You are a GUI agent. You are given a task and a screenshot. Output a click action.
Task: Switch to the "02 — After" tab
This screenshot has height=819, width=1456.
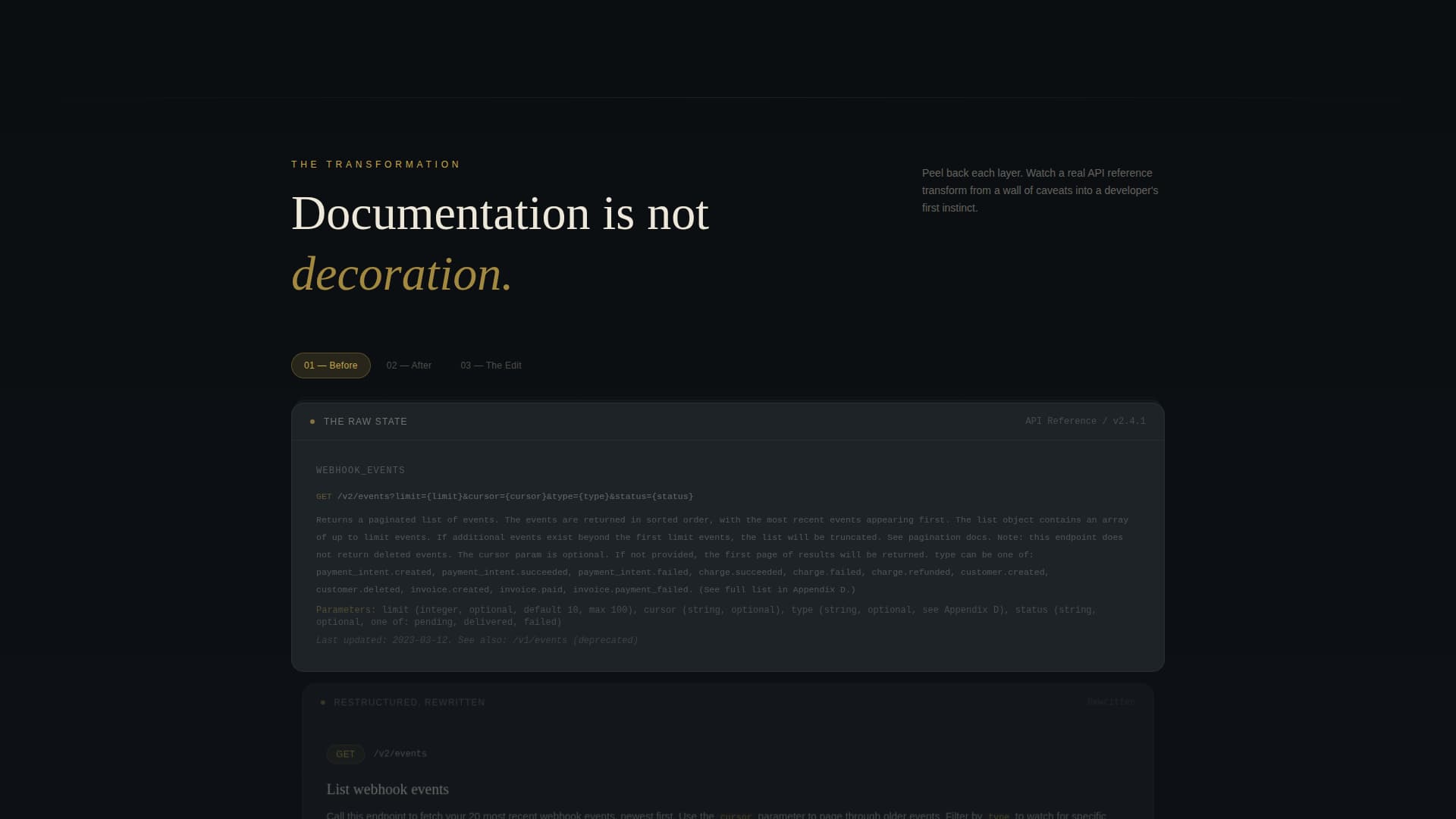pyautogui.click(x=409, y=366)
